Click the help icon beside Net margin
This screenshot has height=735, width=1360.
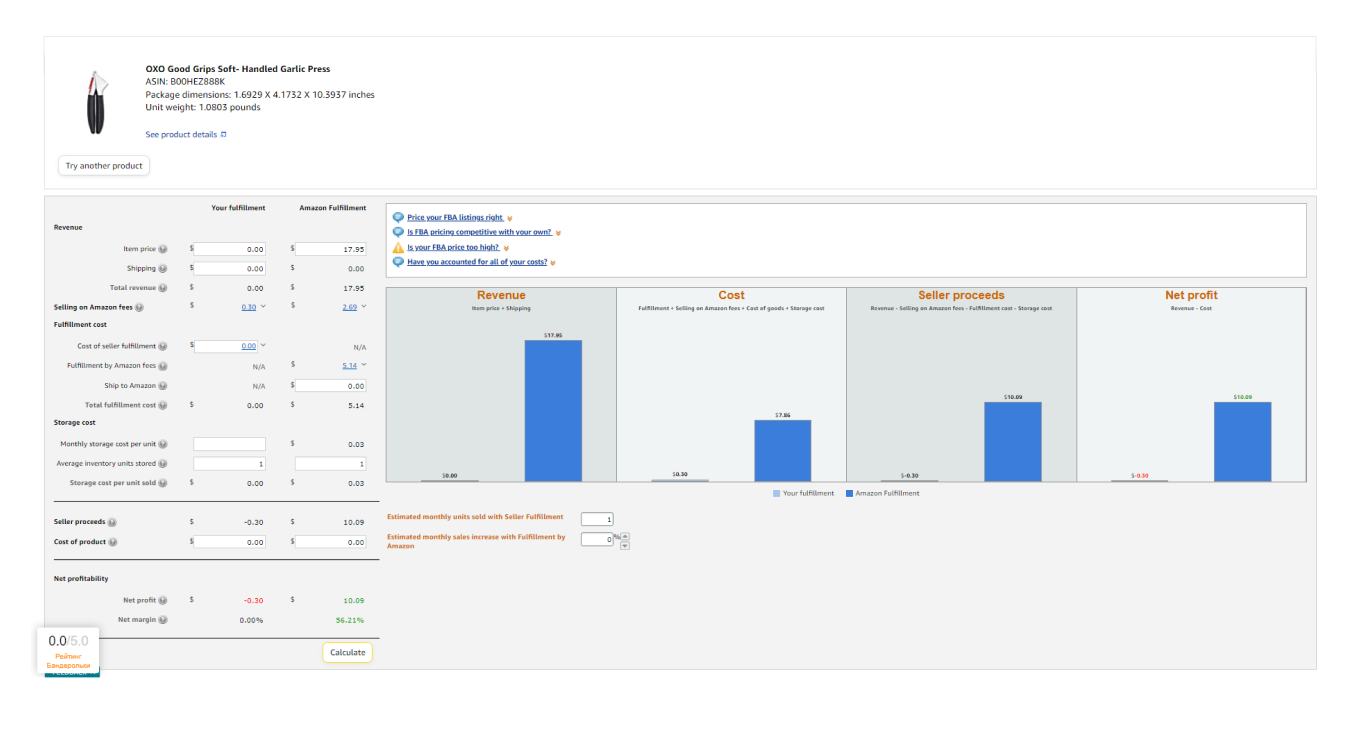click(x=163, y=620)
